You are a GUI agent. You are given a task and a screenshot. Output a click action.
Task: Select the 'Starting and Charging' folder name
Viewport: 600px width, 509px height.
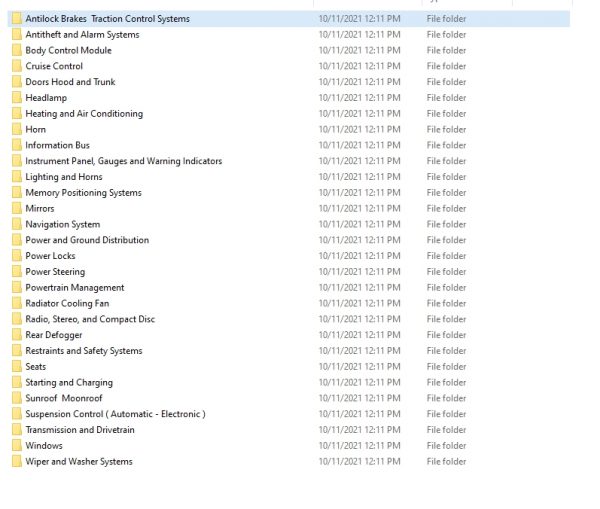pyautogui.click(x=69, y=382)
